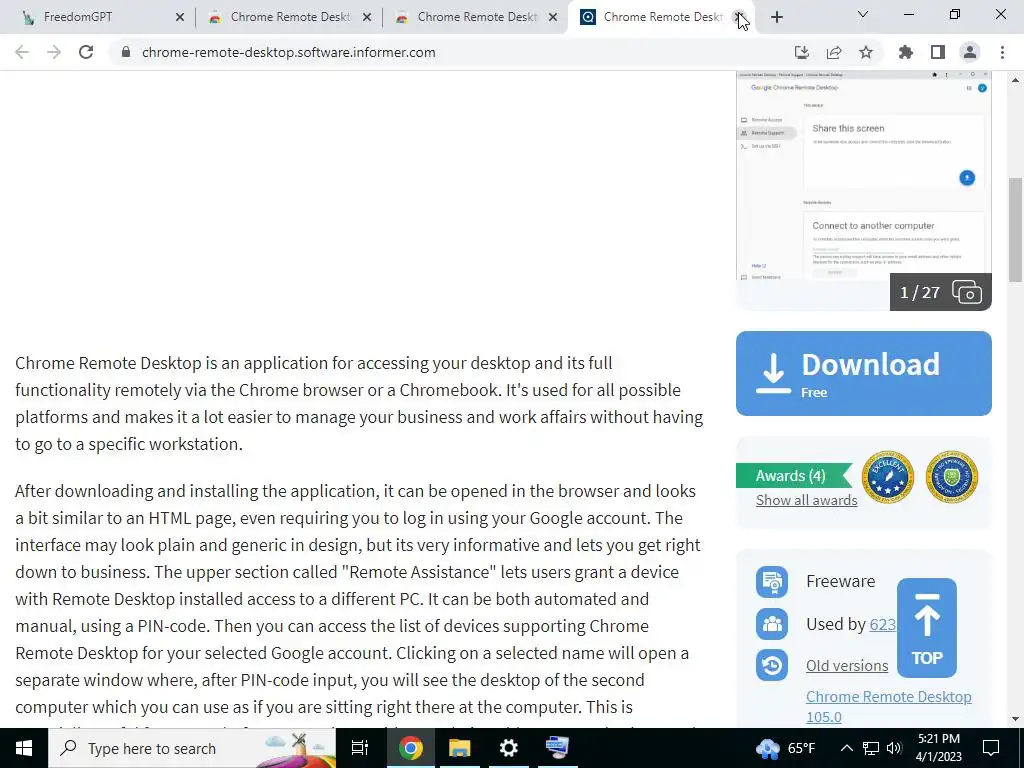Toggle the Chrome side panel
The image size is (1024, 768).
click(x=937, y=52)
